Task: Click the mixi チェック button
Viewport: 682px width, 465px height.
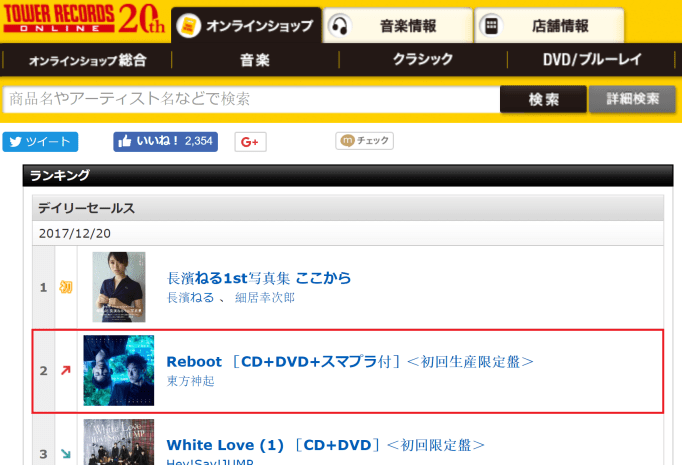Action: pos(364,141)
